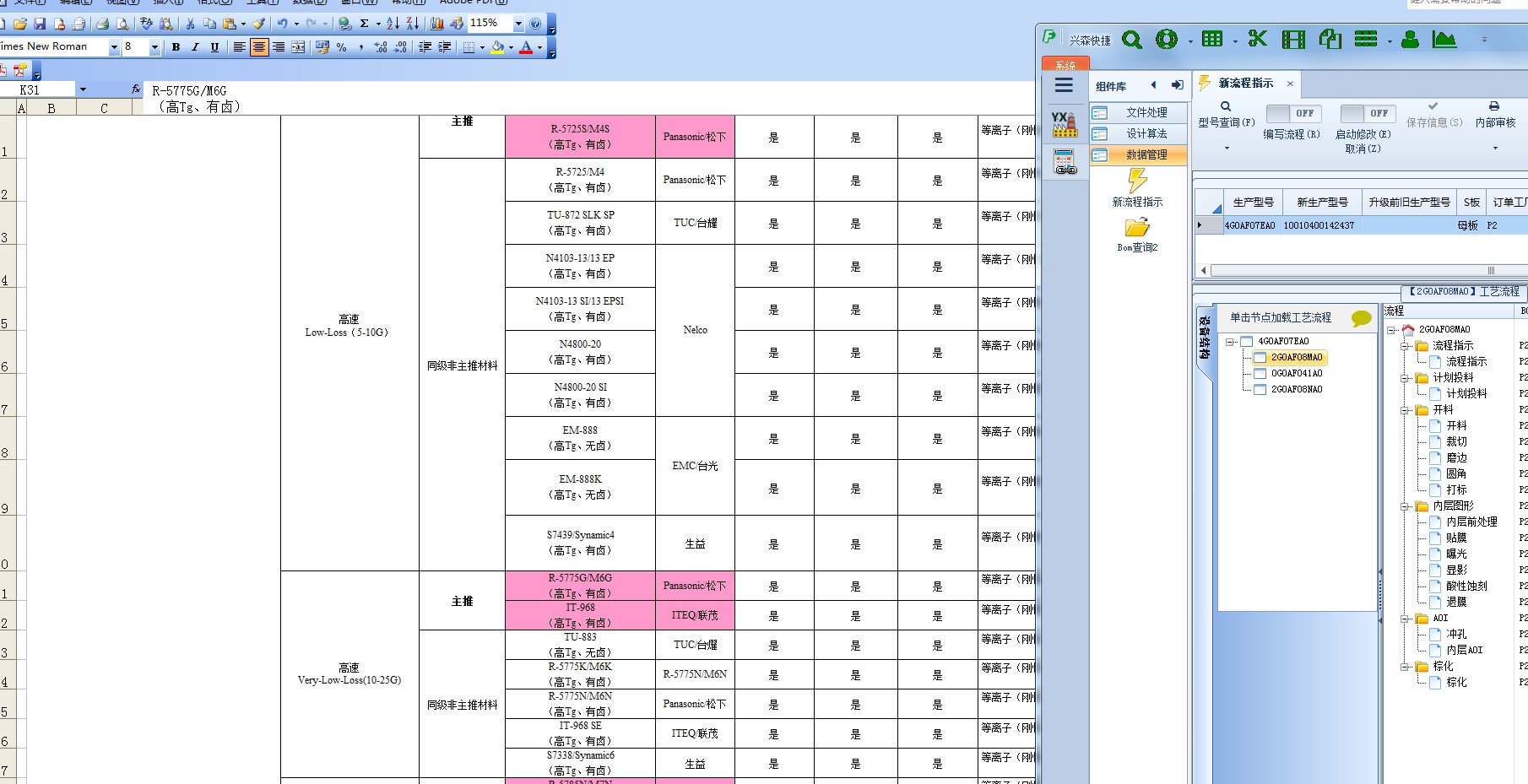
Task: Open the Bom查询2 folder shortcut
Action: click(x=1137, y=235)
